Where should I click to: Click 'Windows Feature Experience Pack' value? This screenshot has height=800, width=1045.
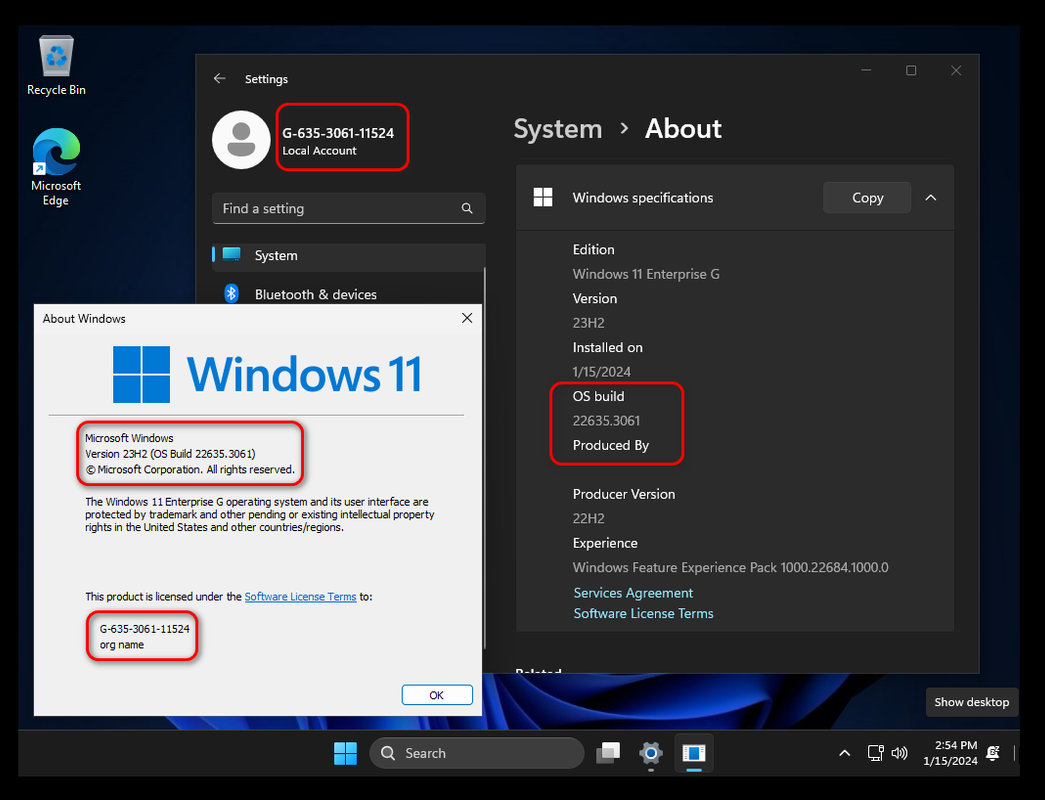[730, 567]
